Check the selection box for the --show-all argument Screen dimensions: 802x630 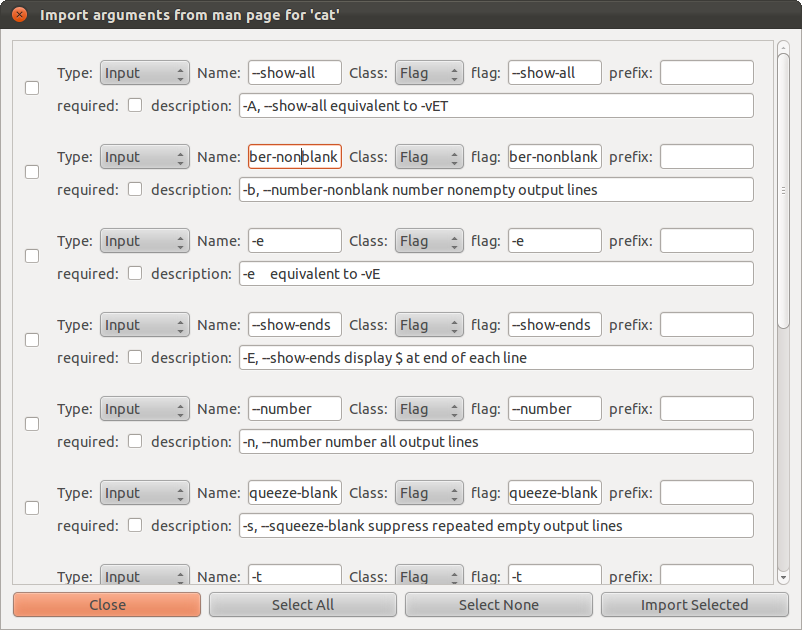coord(32,88)
